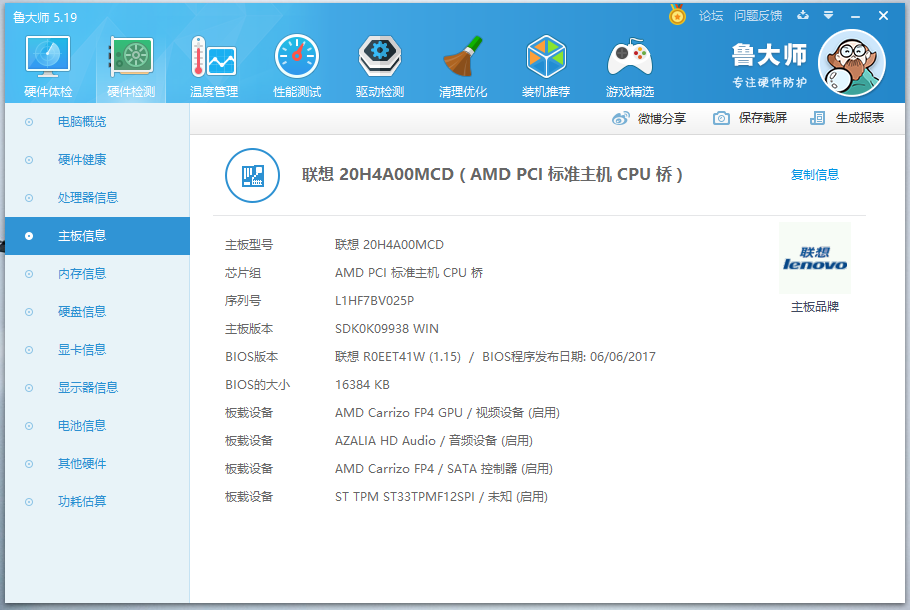This screenshot has width=910, height=610.
Task: Launch 性能测试 performance test icon
Action: [297, 56]
